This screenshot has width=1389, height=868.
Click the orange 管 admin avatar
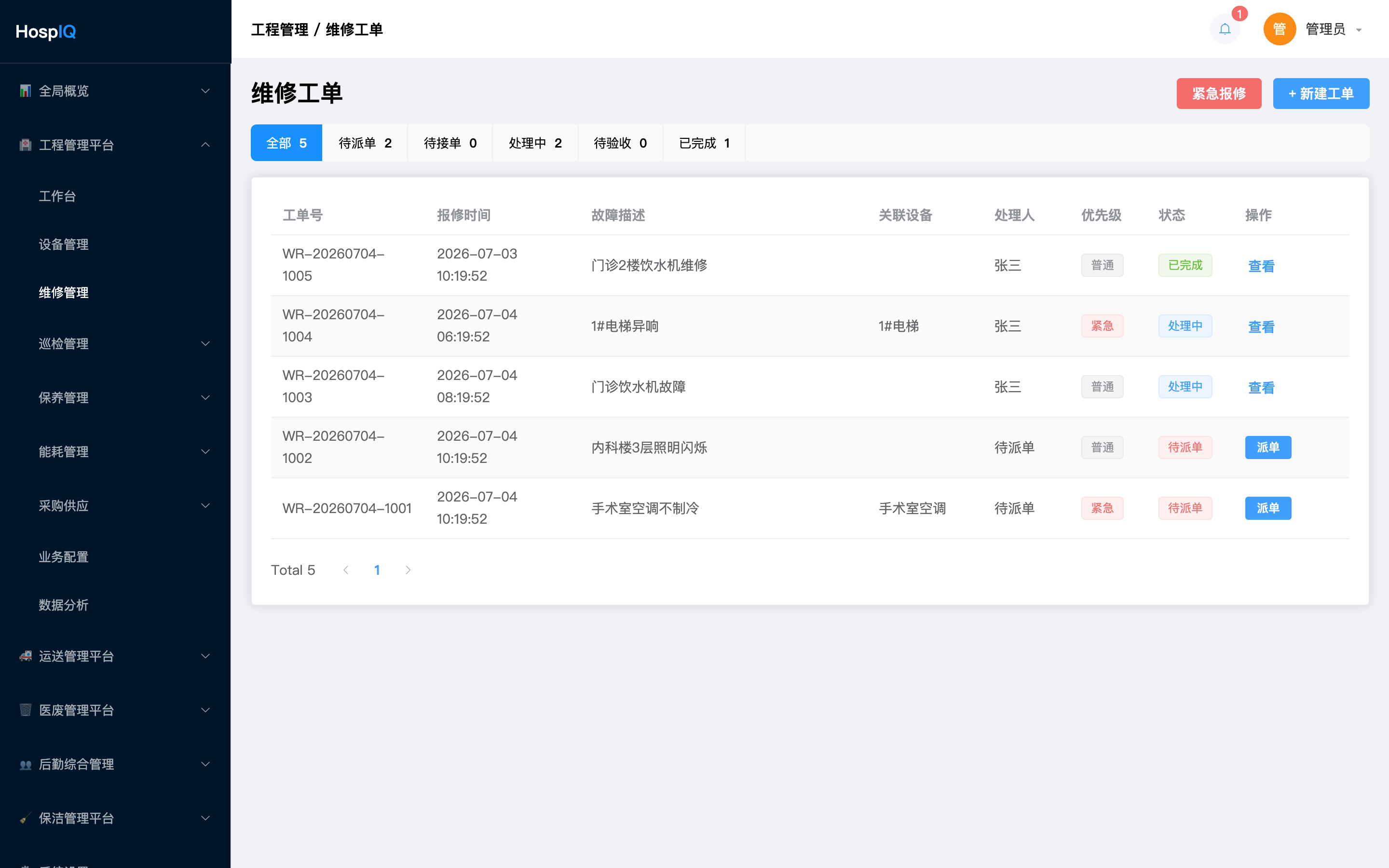pos(1280,29)
